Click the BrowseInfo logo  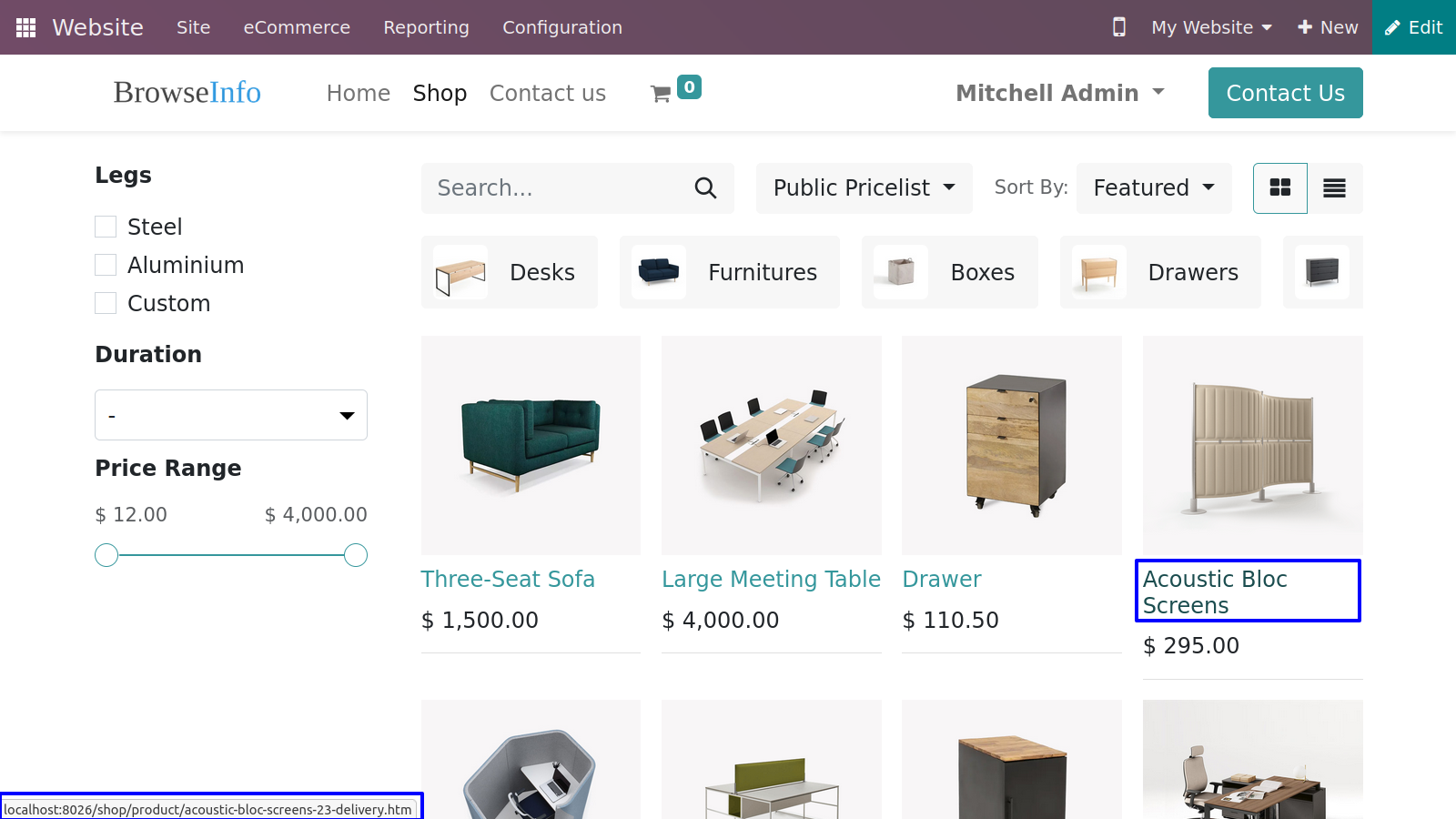coord(187,92)
